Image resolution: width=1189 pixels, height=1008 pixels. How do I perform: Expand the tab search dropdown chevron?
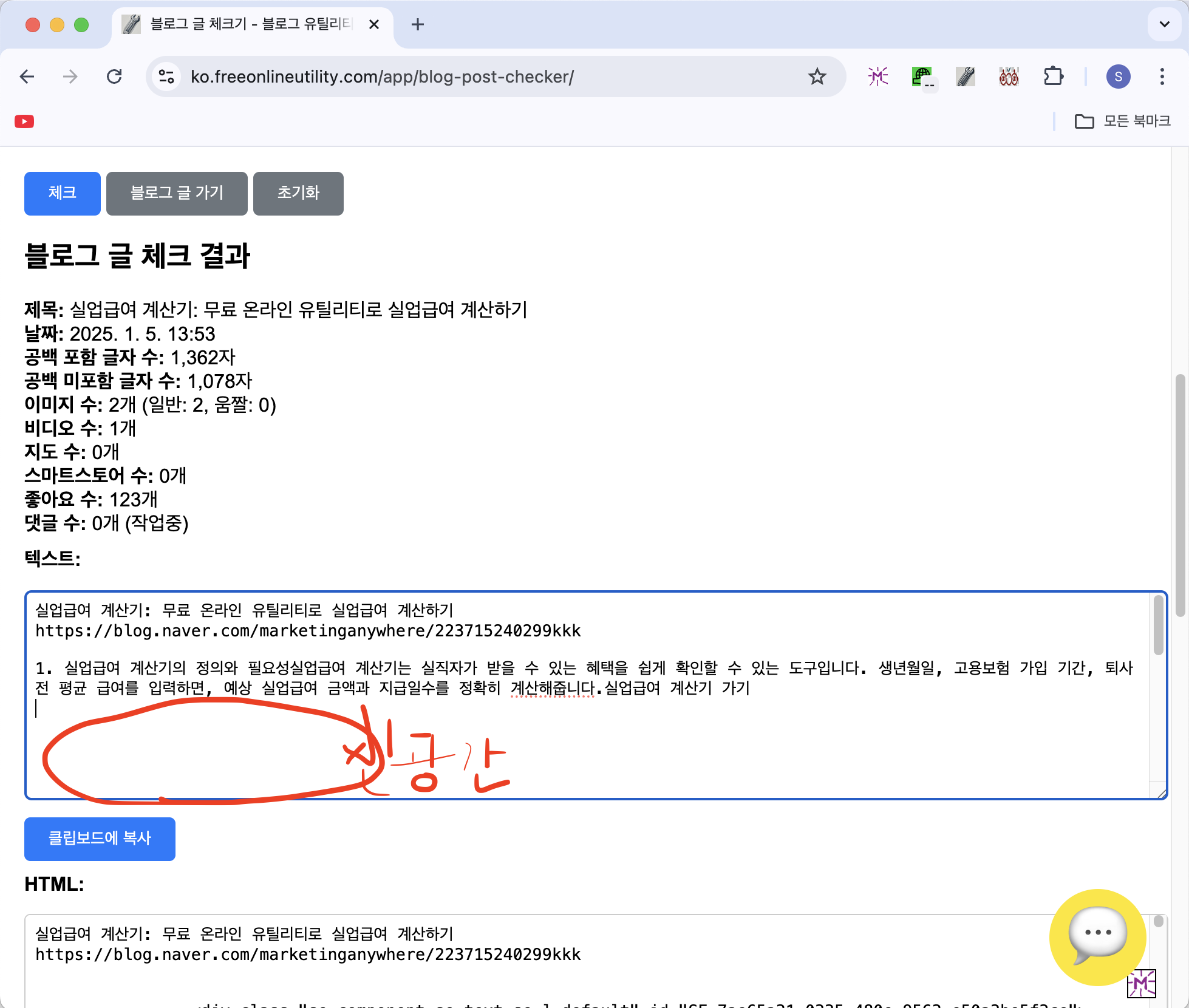click(x=1164, y=24)
